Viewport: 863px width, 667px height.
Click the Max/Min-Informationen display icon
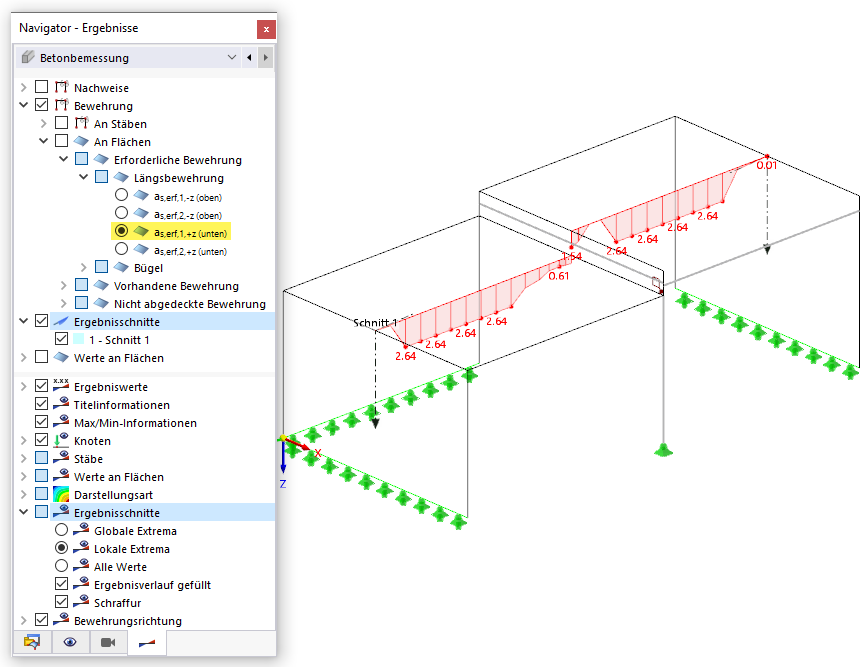[x=61, y=422]
